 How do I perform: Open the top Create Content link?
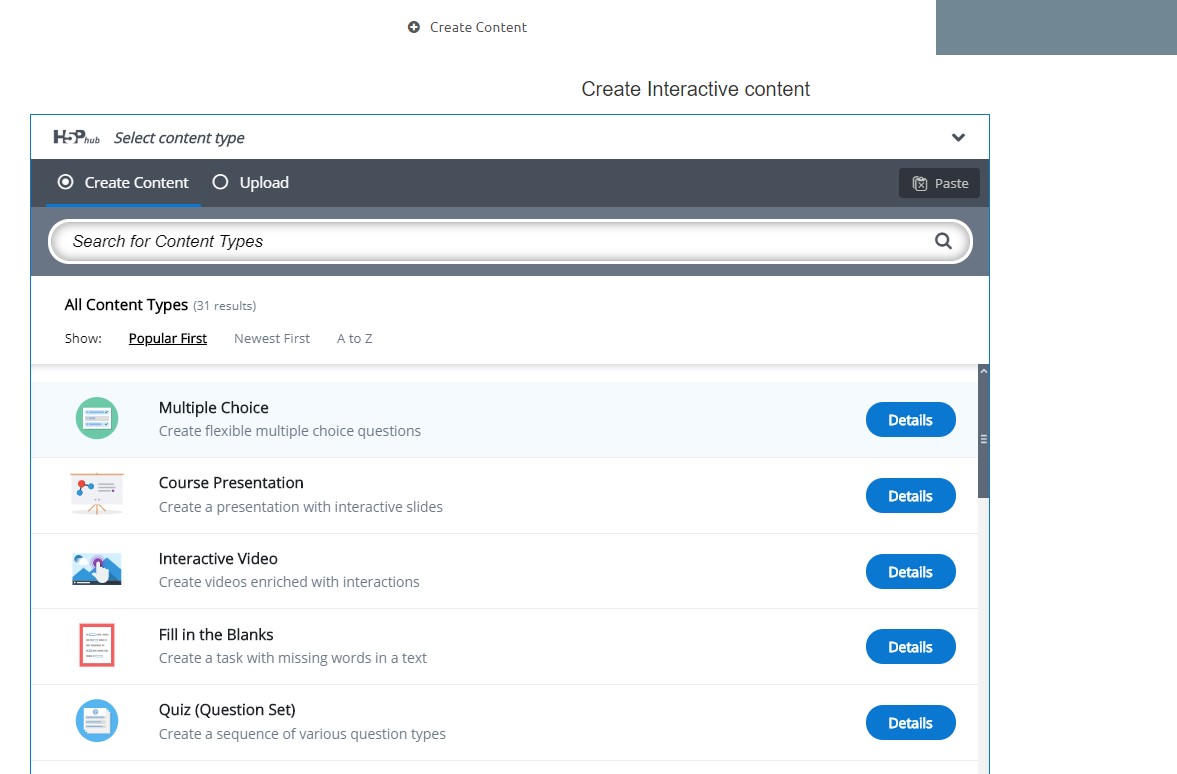tap(478, 27)
